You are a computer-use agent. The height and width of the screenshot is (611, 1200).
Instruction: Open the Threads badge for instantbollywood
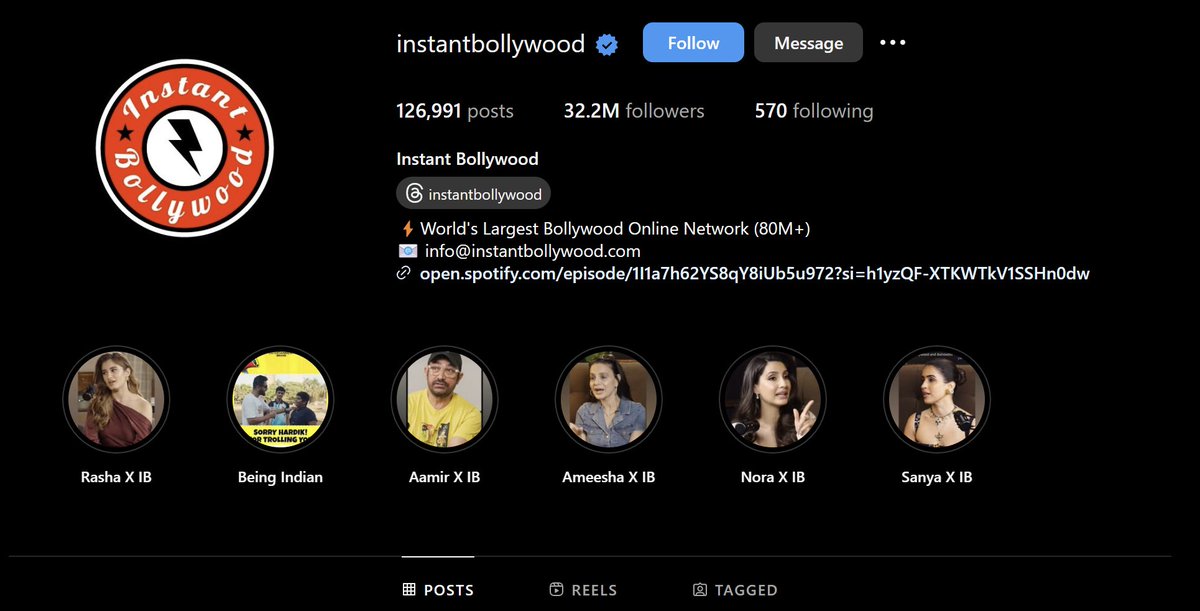(472, 193)
